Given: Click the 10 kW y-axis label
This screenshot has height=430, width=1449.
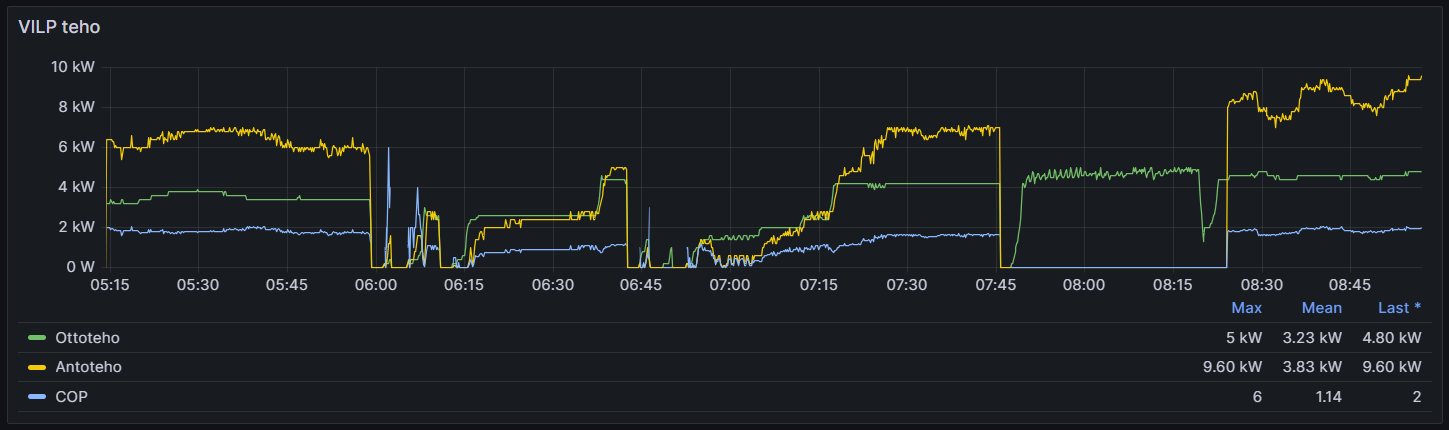Looking at the screenshot, I should pos(74,67).
